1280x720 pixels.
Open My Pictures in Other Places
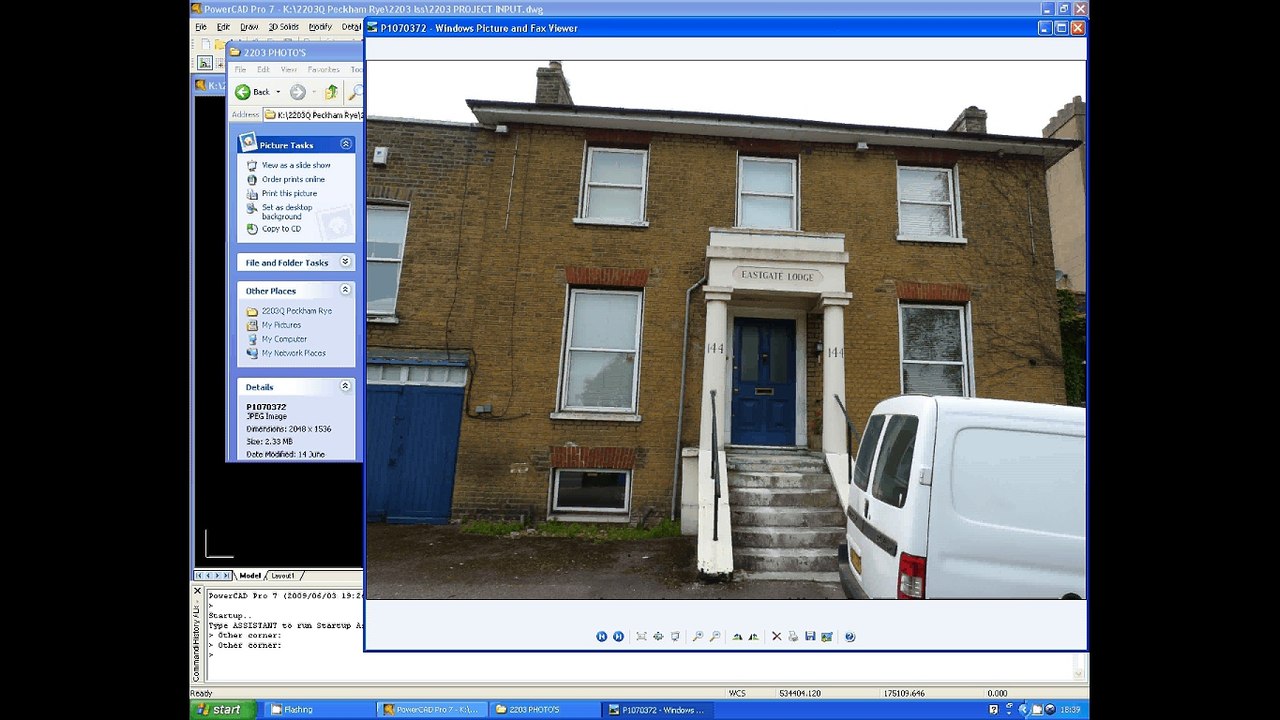point(281,325)
